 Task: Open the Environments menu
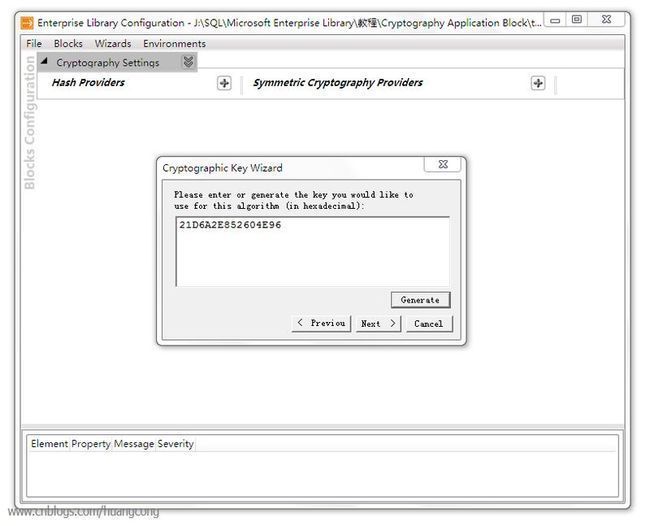click(x=174, y=44)
